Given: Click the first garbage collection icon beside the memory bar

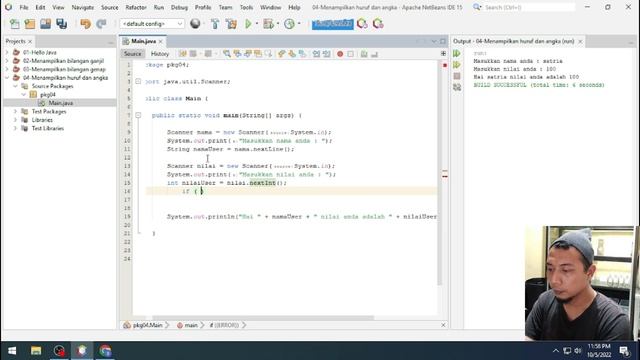Looking at the screenshot, I should [x=362, y=24].
